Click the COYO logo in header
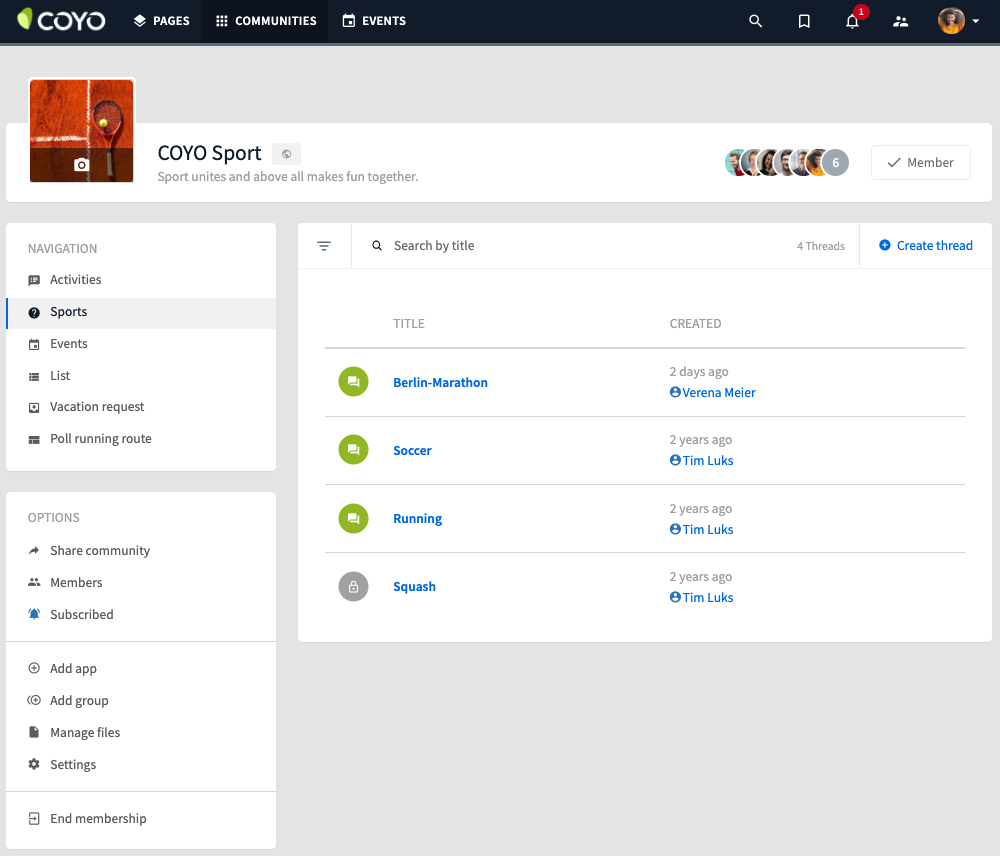Screen dimensions: 1000x856 [x=61, y=20]
